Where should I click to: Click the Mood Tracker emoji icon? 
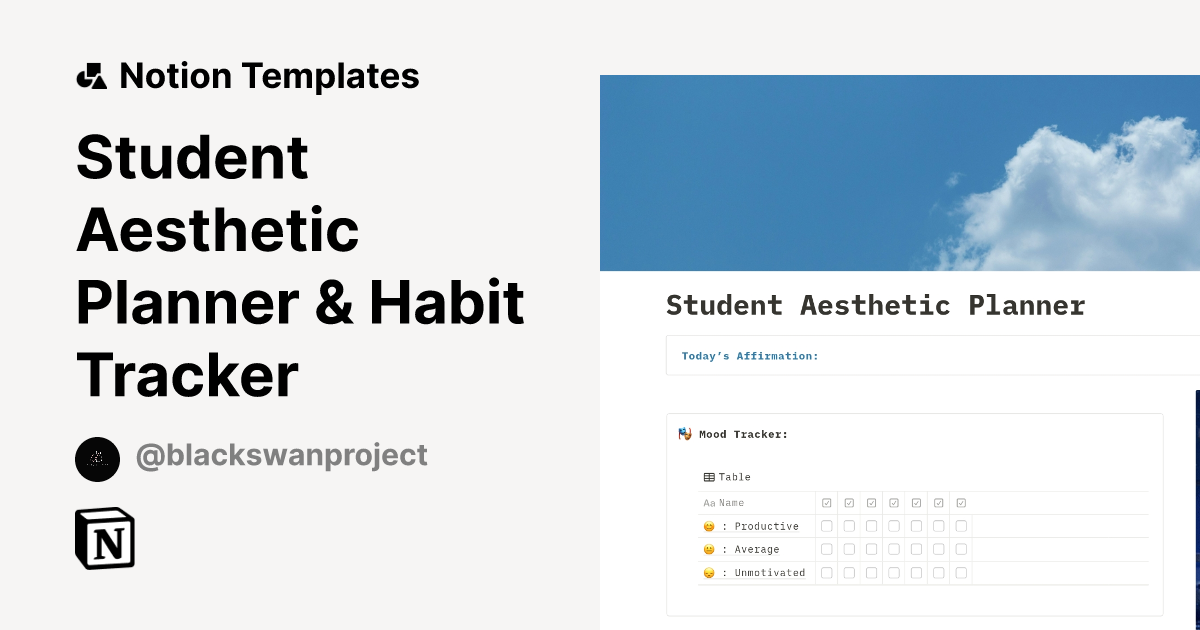pyautogui.click(x=684, y=434)
